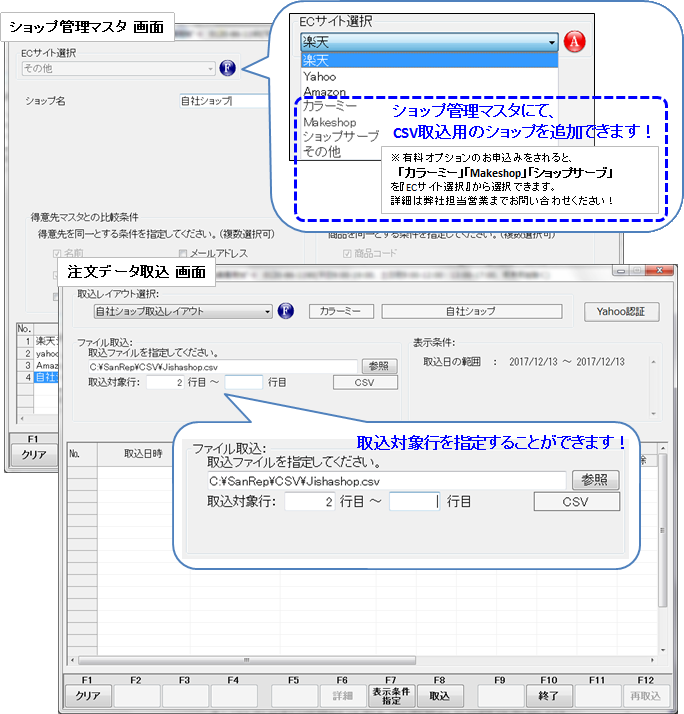This screenshot has height=714, width=684.
Task: Select その他 in the EC site list
Action: [x=322, y=151]
